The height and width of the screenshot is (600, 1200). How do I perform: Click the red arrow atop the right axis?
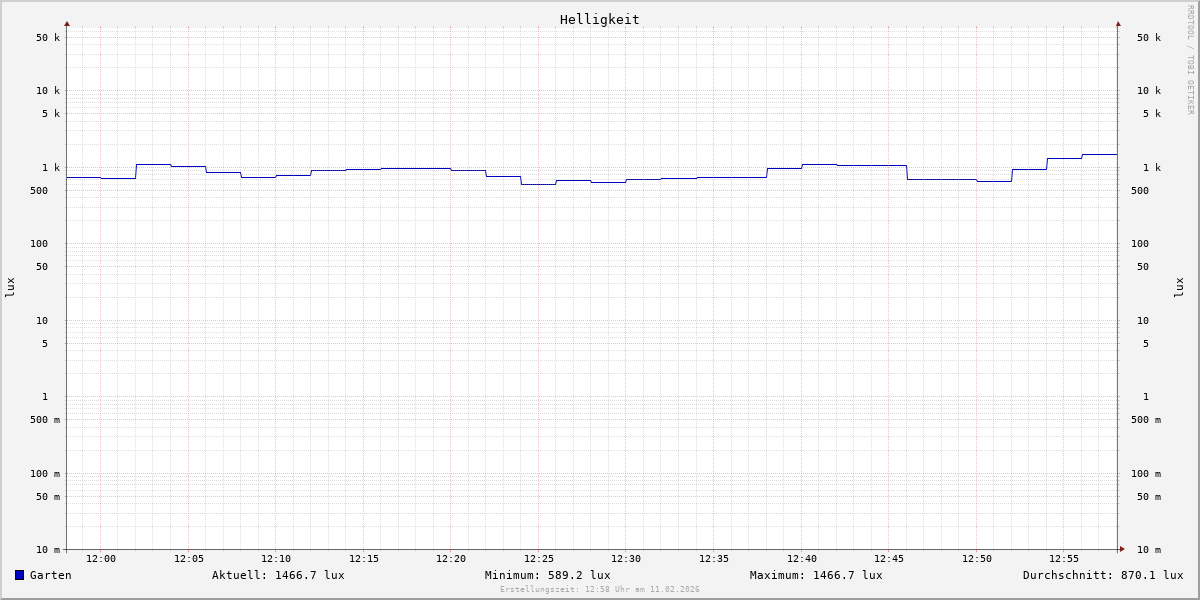1118,23
